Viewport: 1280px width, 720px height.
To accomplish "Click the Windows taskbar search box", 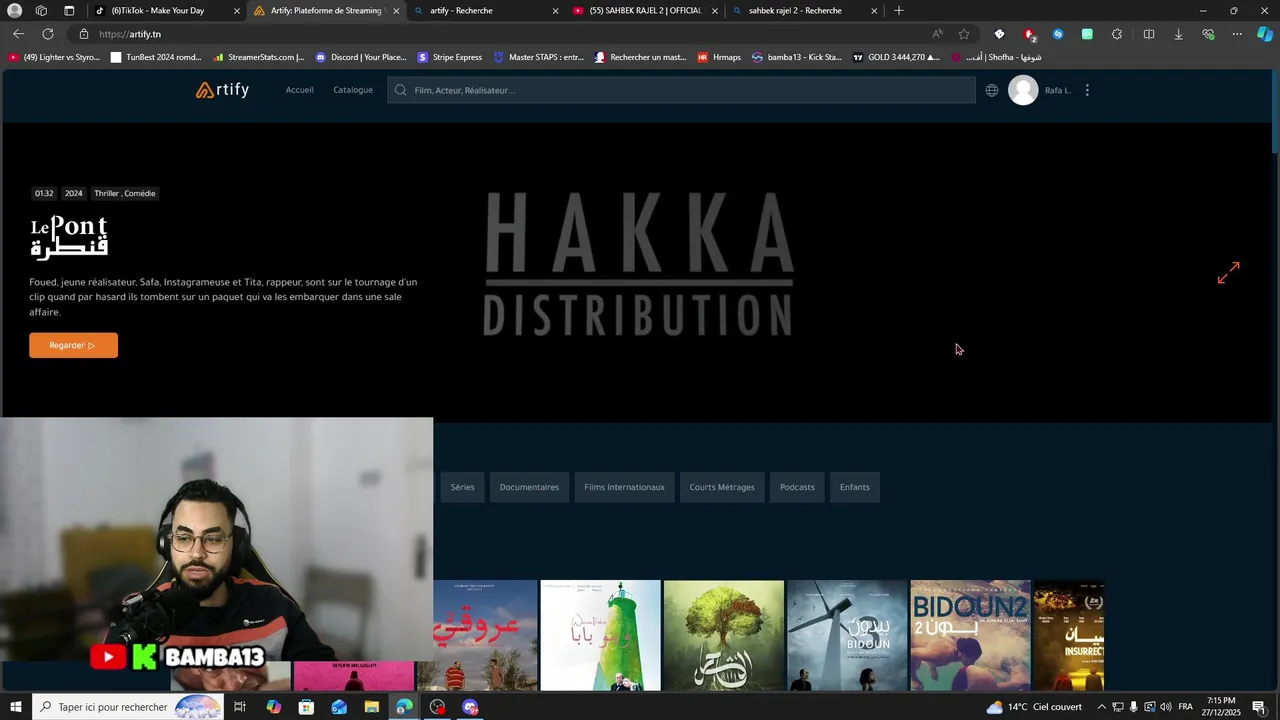I will tap(129, 707).
